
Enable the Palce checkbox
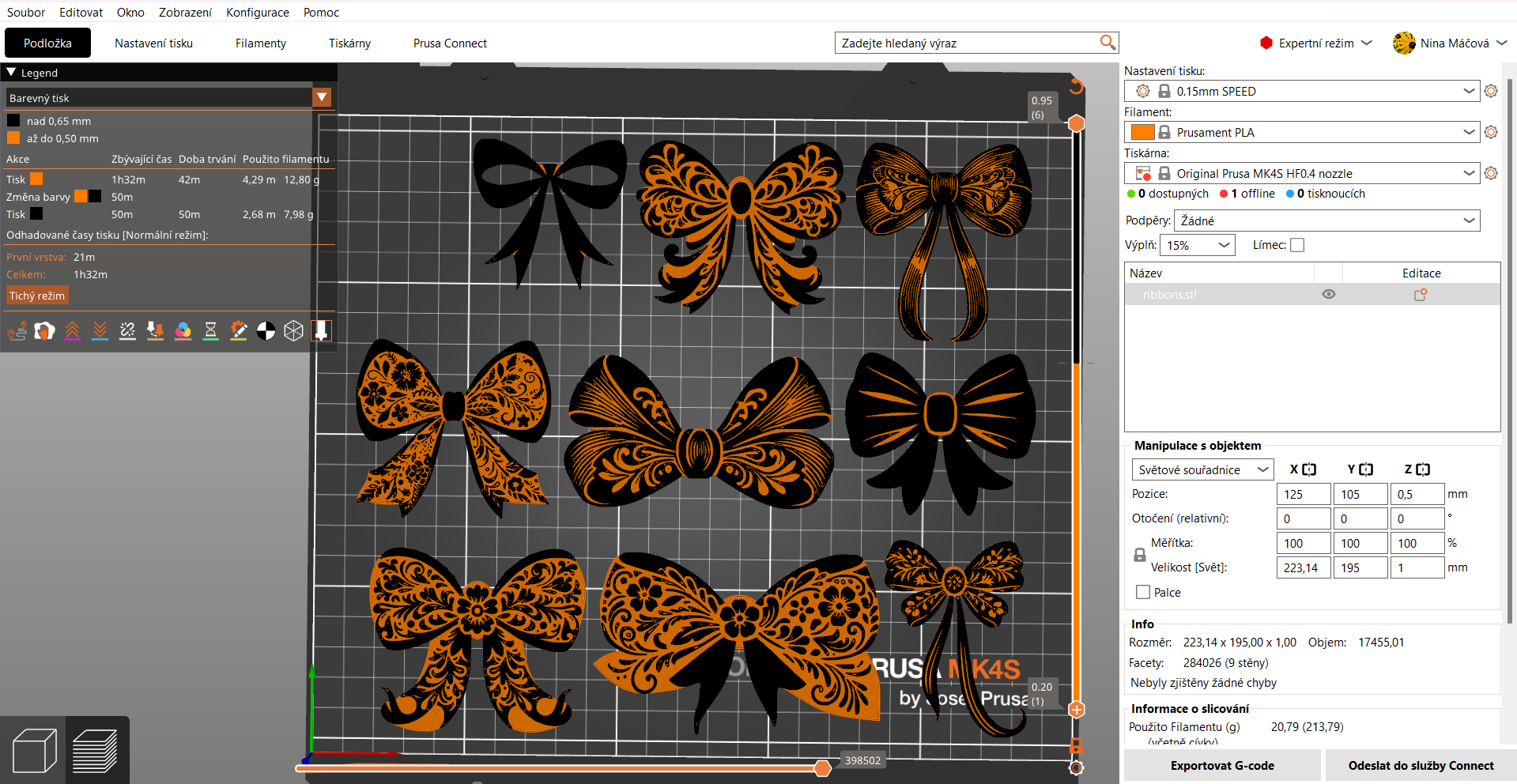[1143, 592]
